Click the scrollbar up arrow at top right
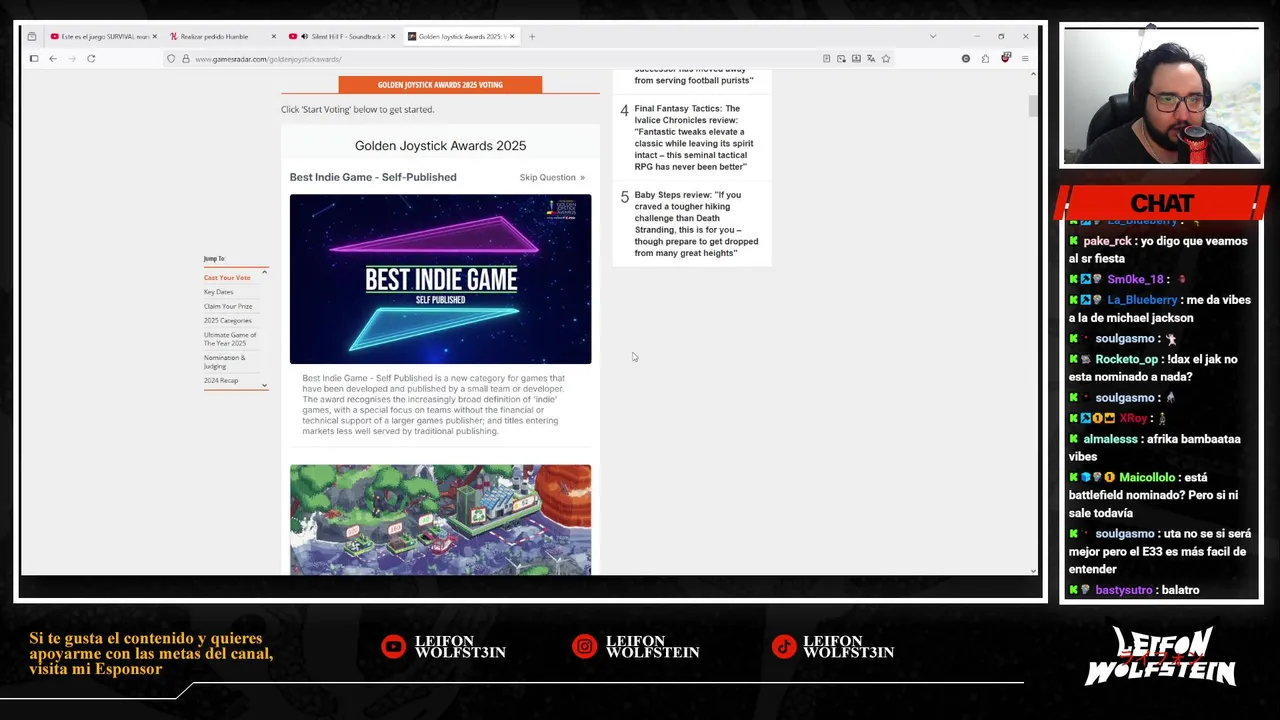The image size is (1280, 720). (1033, 73)
